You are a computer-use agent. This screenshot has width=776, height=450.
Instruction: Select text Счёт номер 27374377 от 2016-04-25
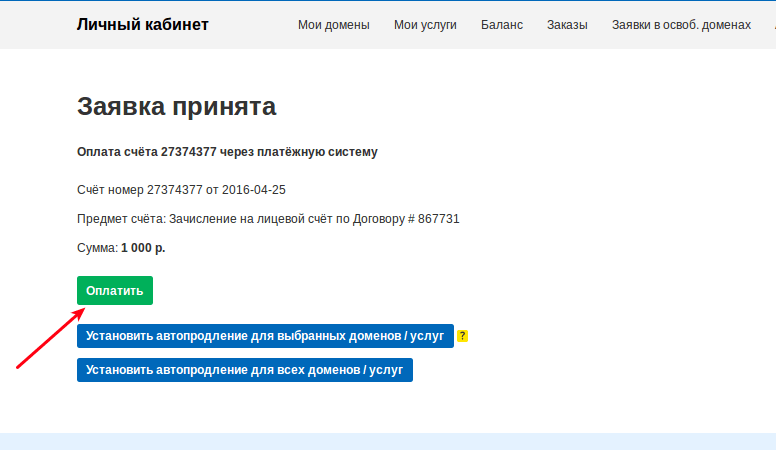pyautogui.click(x=181, y=190)
